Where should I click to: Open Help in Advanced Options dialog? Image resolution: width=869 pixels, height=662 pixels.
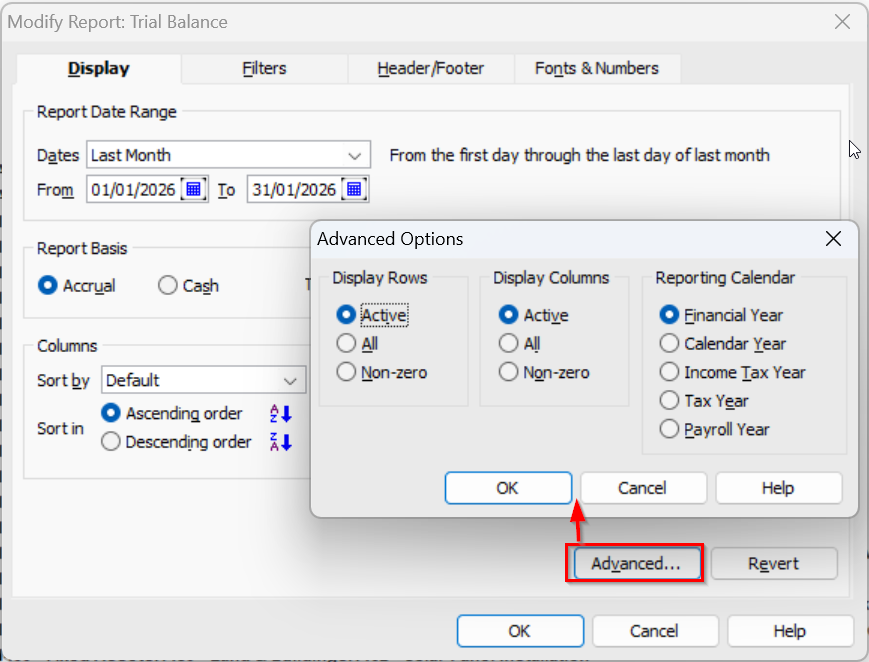click(x=779, y=488)
